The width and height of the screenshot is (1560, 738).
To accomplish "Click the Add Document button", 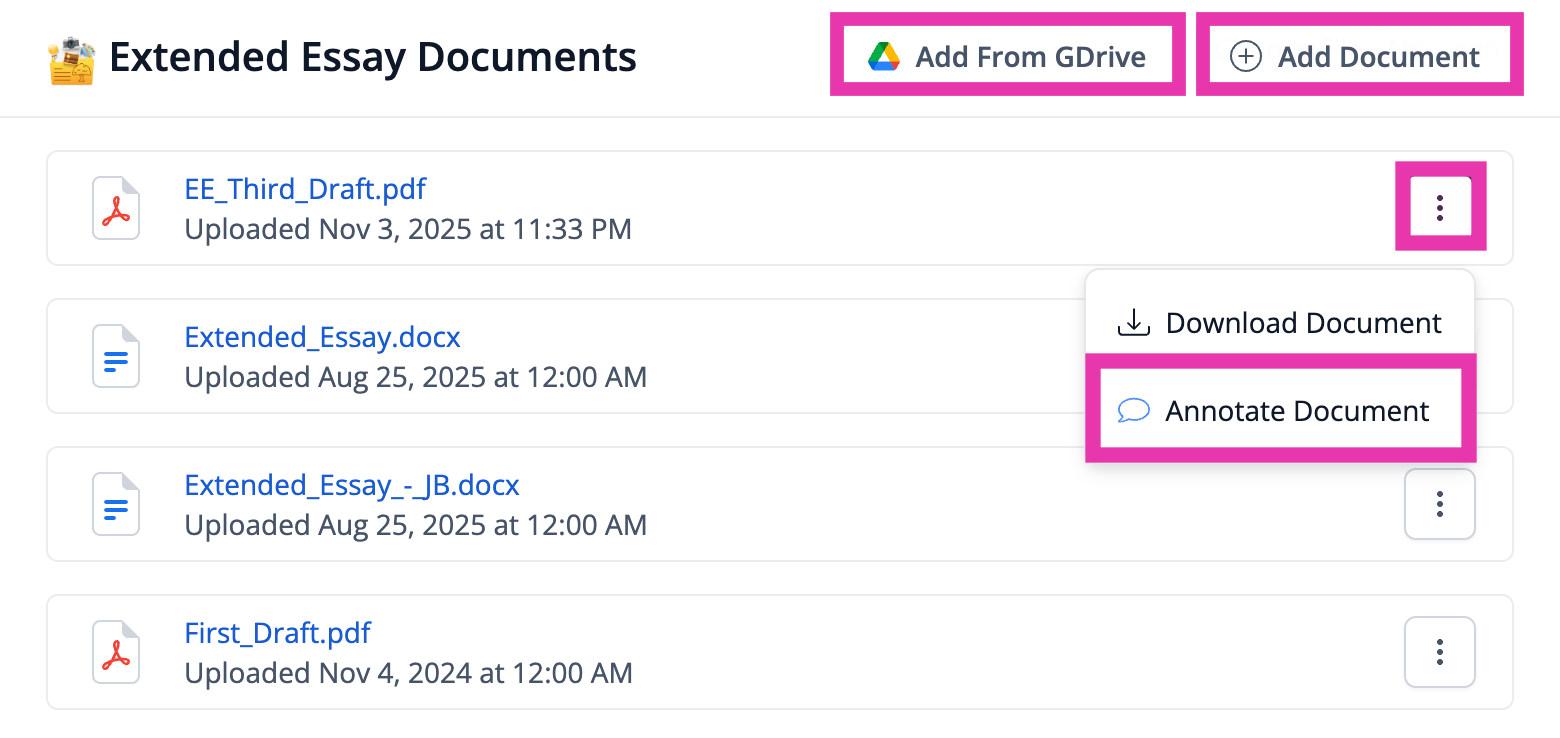I will (x=1360, y=56).
